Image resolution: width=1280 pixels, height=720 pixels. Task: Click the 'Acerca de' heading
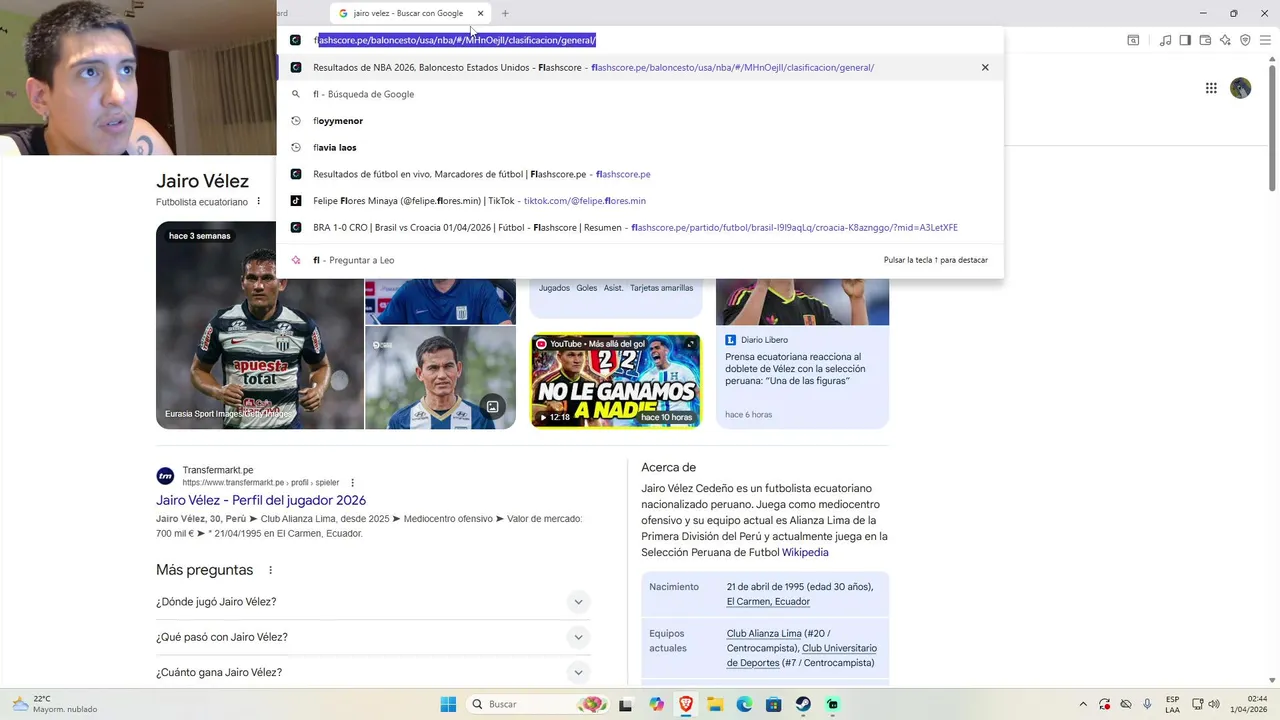[x=669, y=467]
